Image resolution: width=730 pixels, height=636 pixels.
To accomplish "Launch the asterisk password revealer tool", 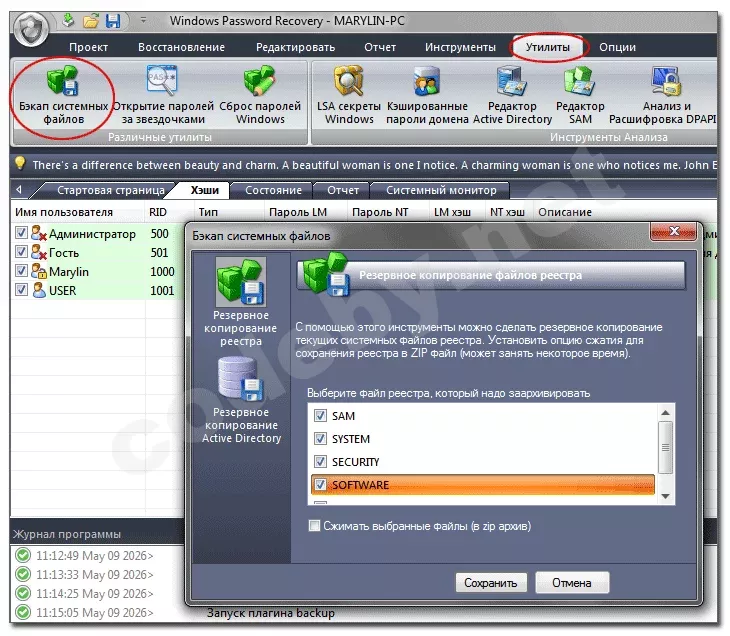I will pos(162,80).
